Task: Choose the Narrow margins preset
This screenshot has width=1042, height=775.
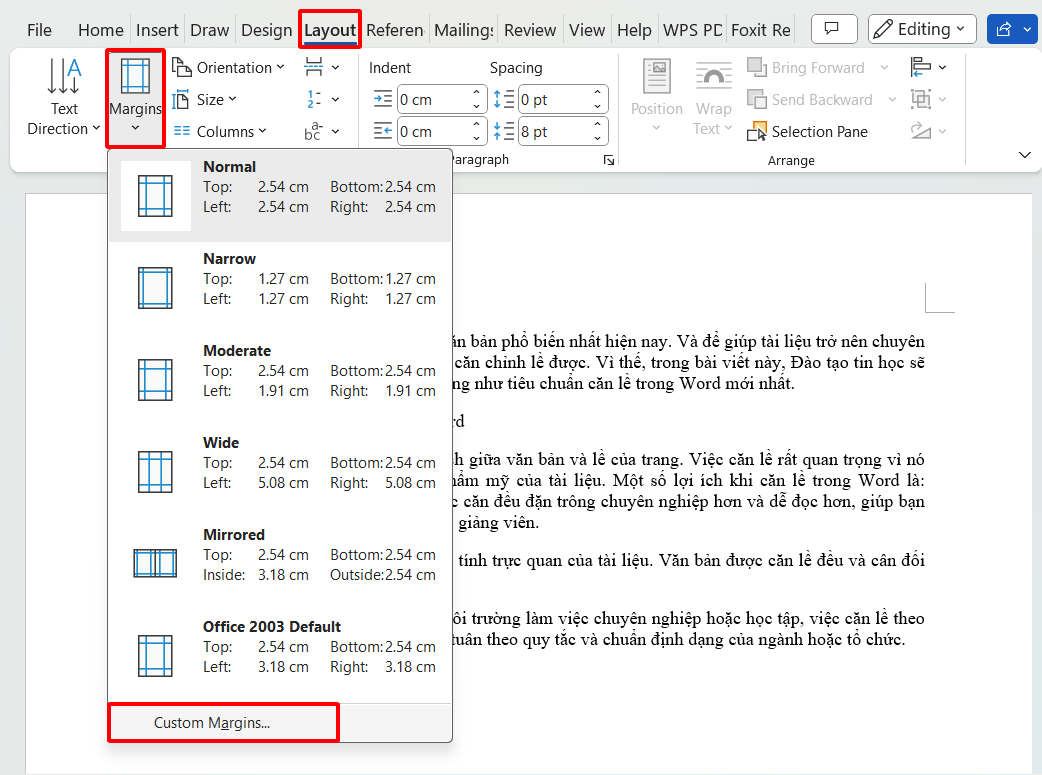Action: pyautogui.click(x=280, y=287)
